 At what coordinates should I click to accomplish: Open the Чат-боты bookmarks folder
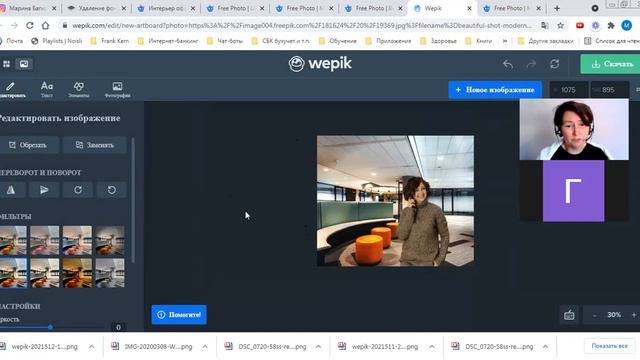click(x=225, y=41)
